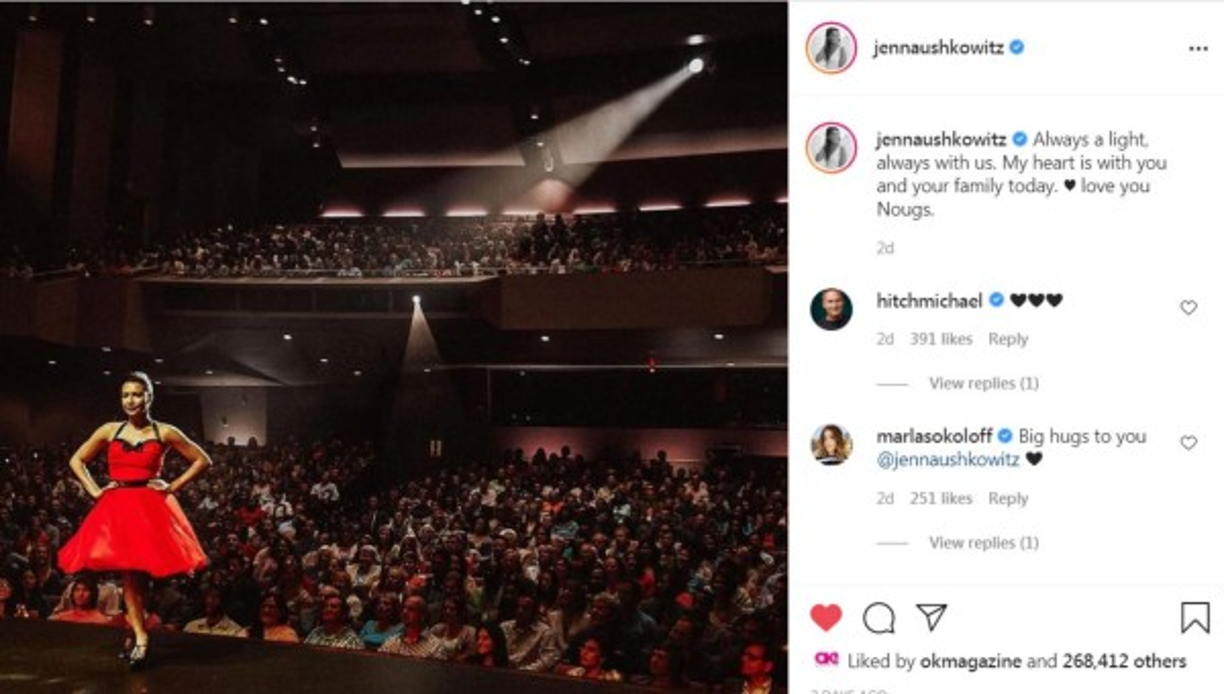Save post with the bookmark icon
The height and width of the screenshot is (694, 1224).
click(x=1195, y=618)
